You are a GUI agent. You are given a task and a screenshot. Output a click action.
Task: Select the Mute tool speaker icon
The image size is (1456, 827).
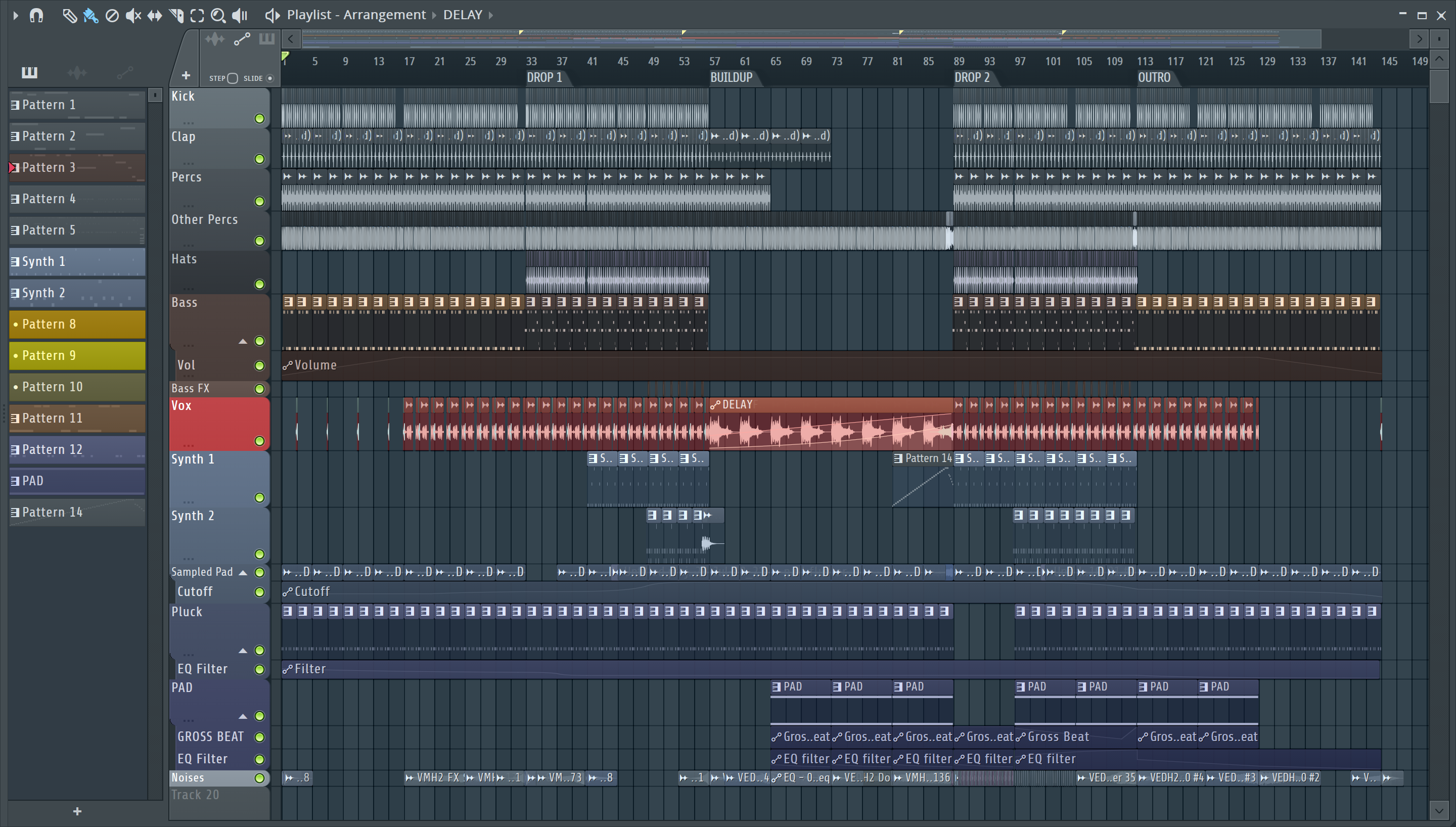coord(133,15)
